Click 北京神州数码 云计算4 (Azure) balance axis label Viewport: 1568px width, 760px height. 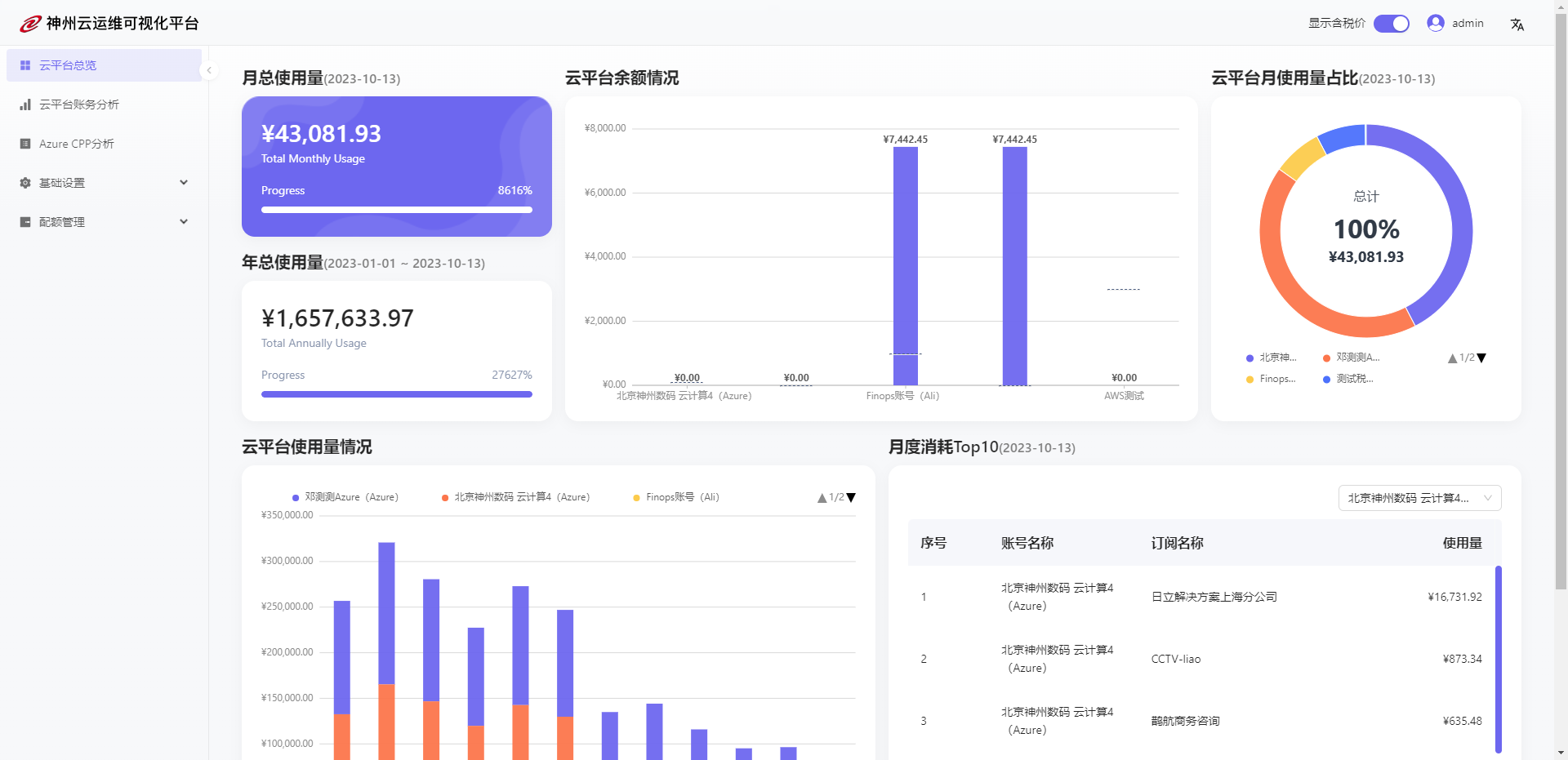pos(684,396)
